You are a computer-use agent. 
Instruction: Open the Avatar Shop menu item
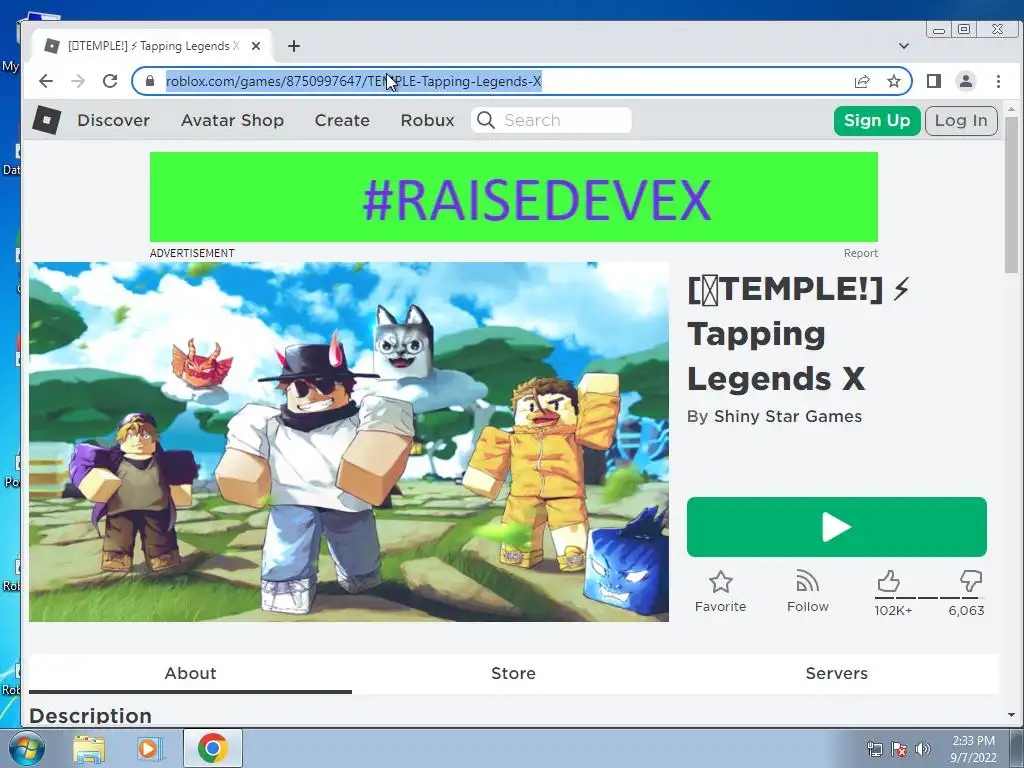coord(232,120)
